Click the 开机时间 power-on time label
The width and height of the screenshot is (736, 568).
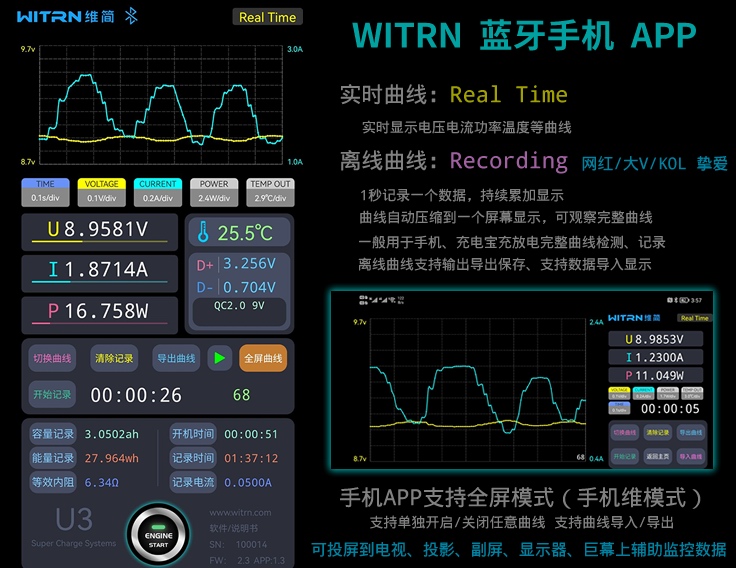coord(193,434)
